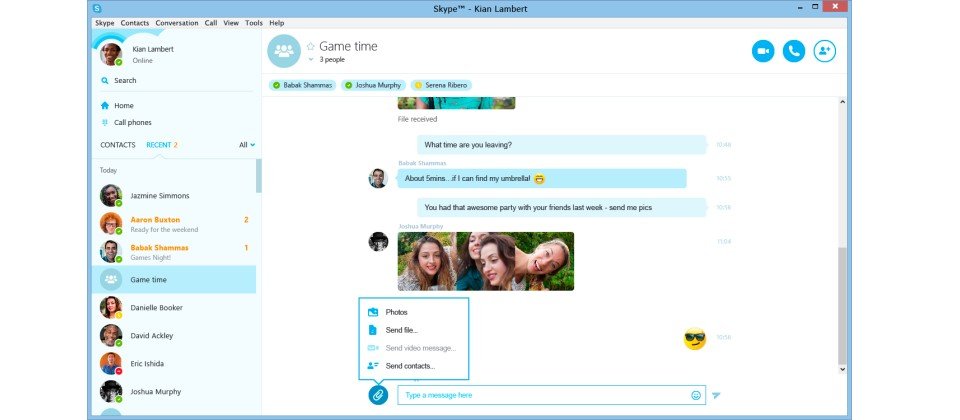Click the Joshua Murphy participant chip
This screenshot has height=420, width=960.
pyautogui.click(x=373, y=85)
